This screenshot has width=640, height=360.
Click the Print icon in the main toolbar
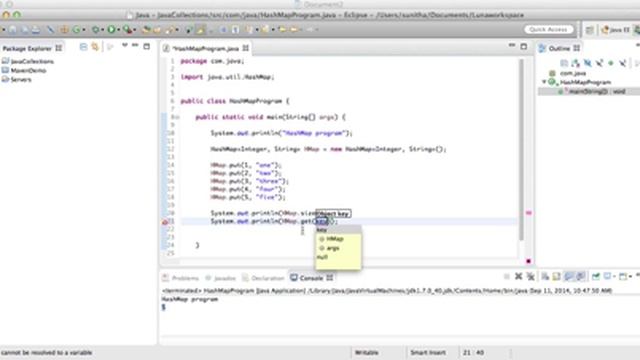click(36, 30)
